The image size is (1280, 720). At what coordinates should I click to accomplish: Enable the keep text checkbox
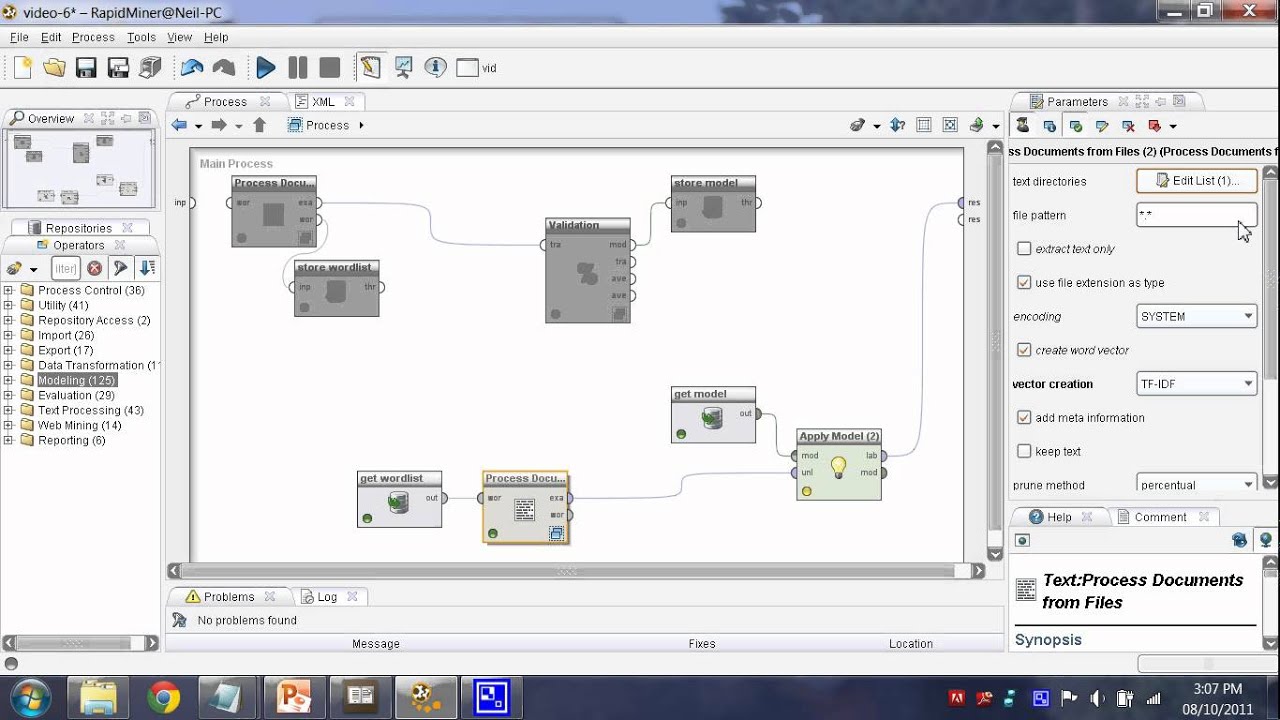[1024, 452]
